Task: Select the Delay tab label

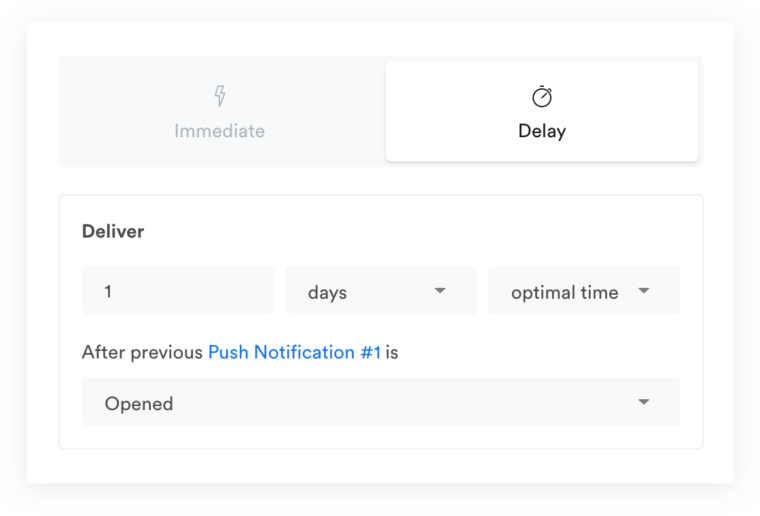Action: 542,131
